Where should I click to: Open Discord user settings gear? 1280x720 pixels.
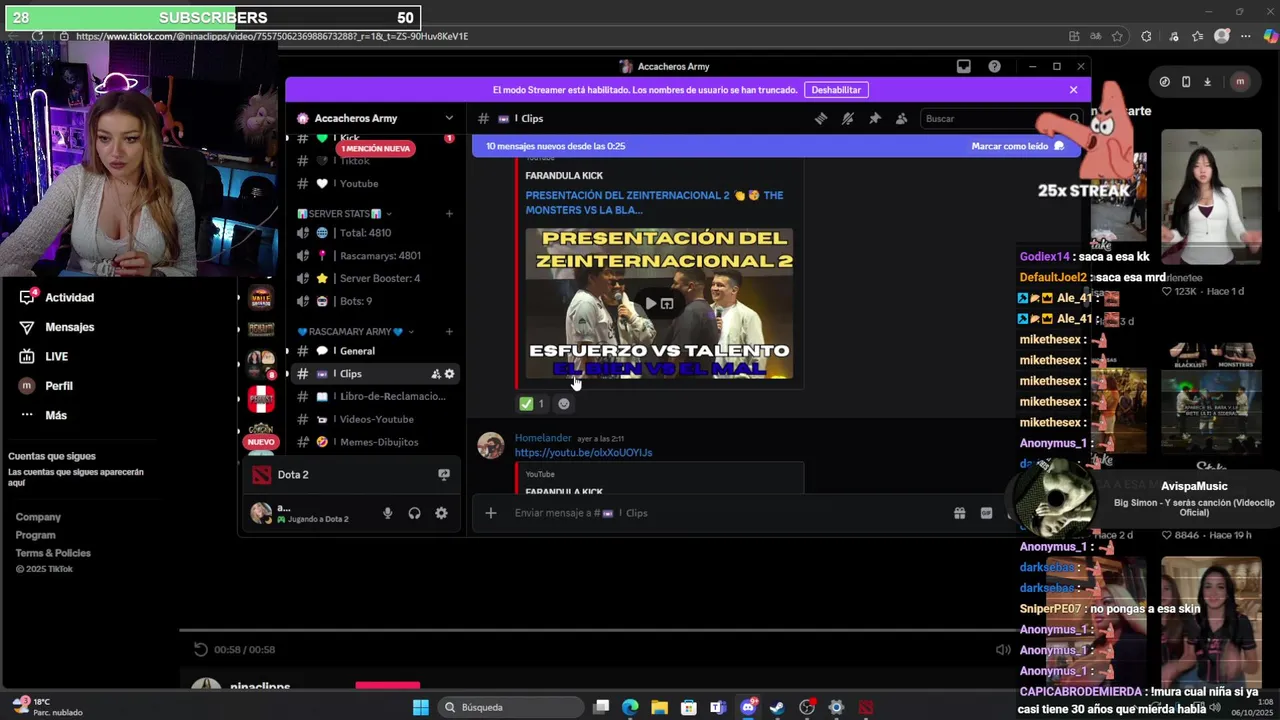click(441, 513)
